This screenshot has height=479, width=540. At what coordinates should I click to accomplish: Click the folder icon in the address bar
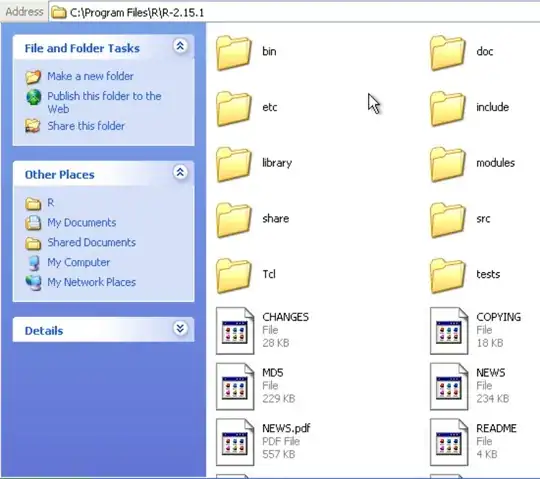(x=59, y=13)
